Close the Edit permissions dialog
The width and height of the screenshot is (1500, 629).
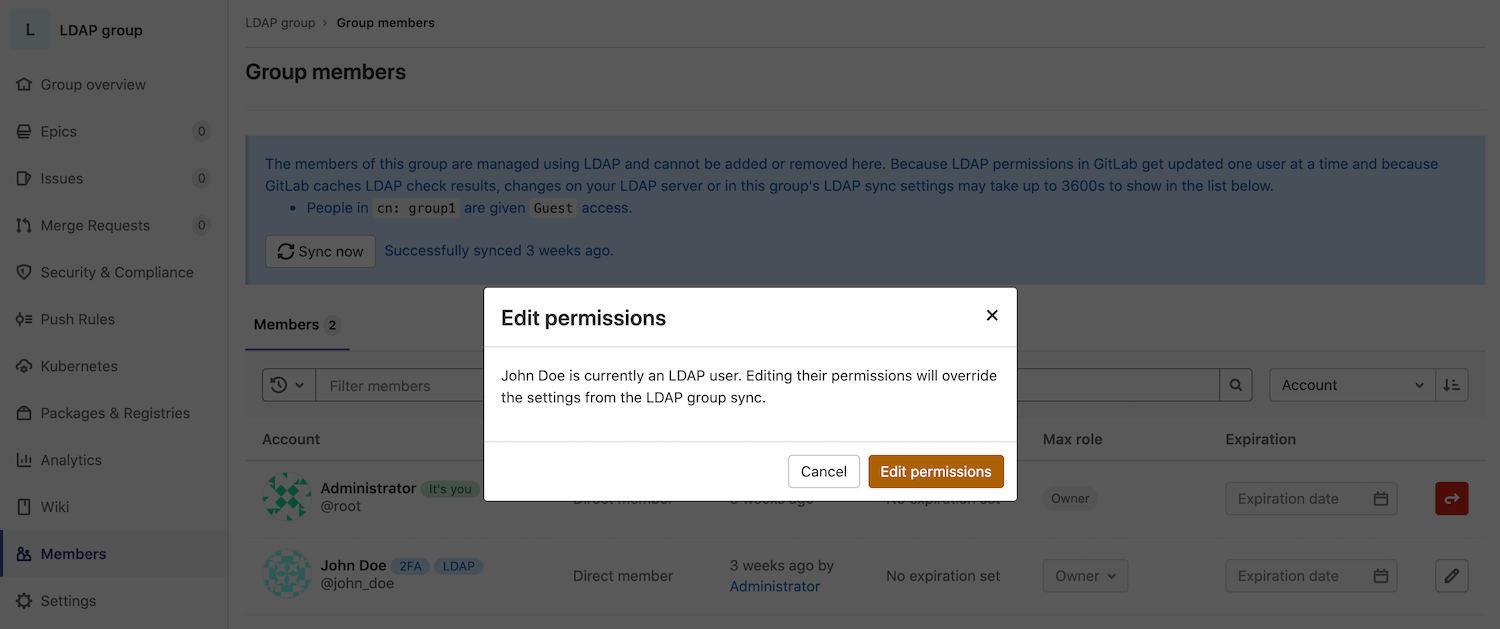[992, 315]
